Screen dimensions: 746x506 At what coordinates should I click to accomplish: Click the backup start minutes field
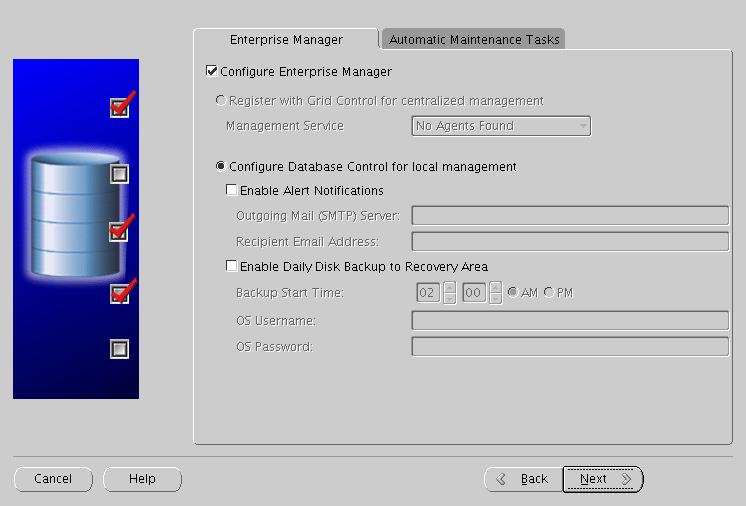474,292
